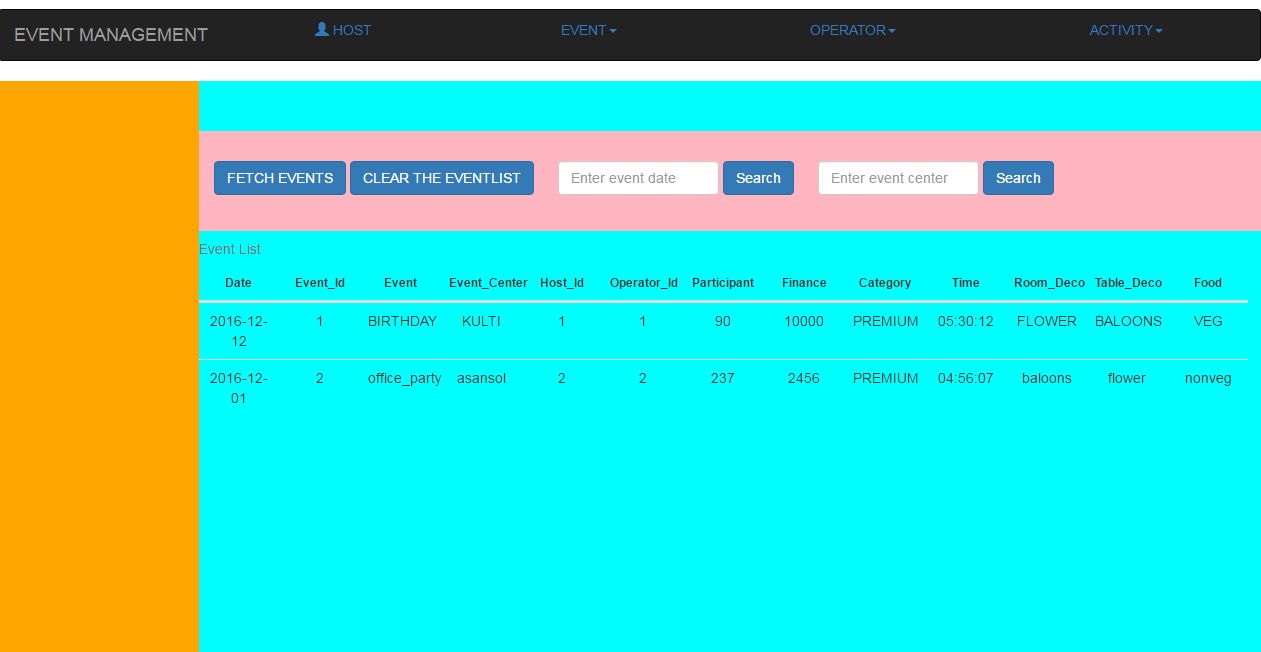Select the Room_Deco column header
The image size is (1261, 652).
pos(1049,283)
